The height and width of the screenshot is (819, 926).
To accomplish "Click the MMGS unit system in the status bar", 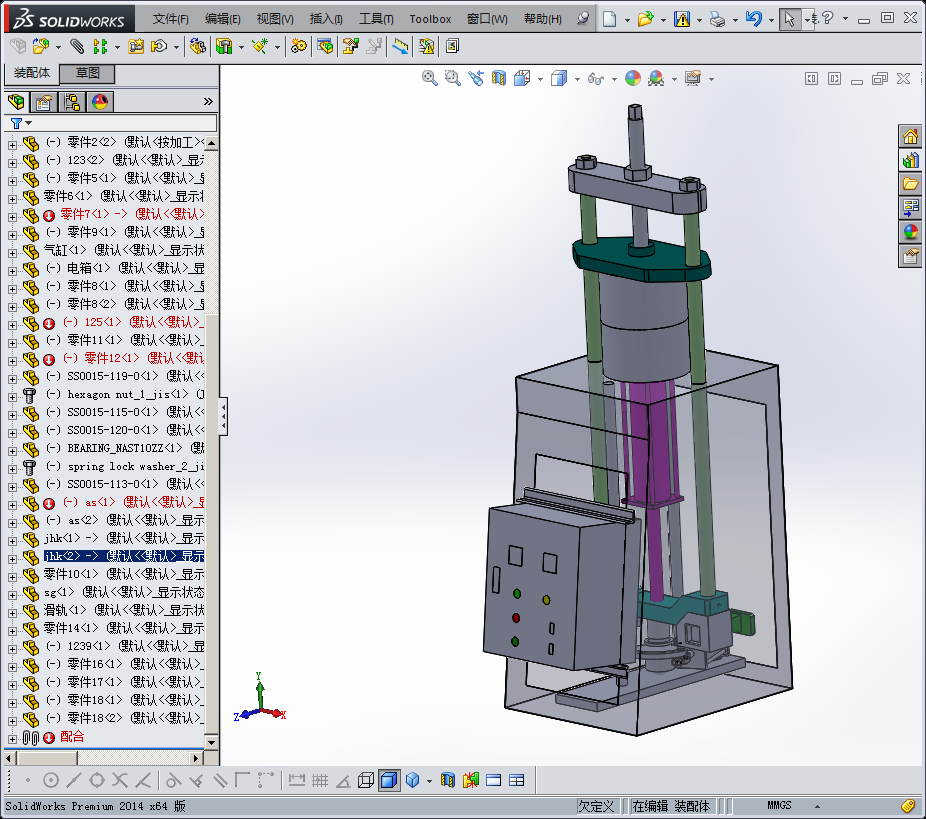I will [x=779, y=806].
